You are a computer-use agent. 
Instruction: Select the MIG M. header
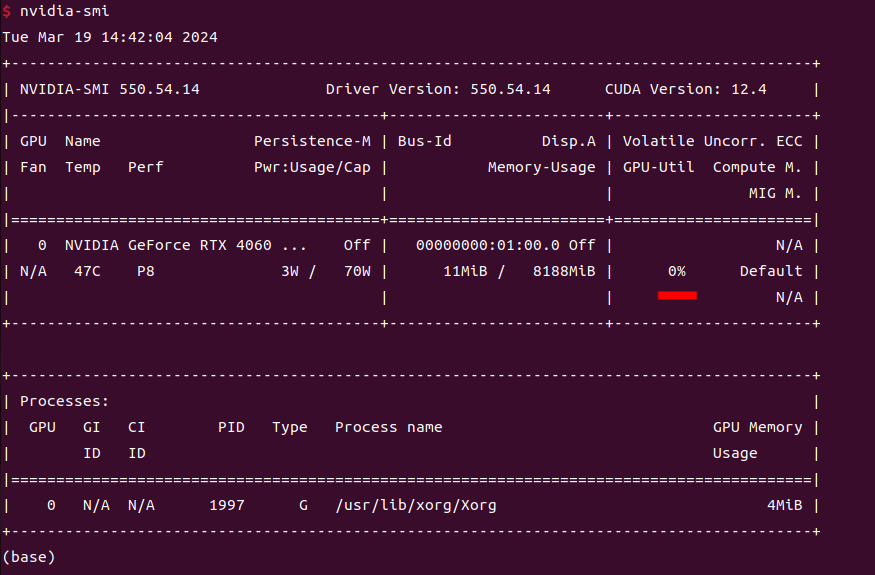[x=775, y=193]
